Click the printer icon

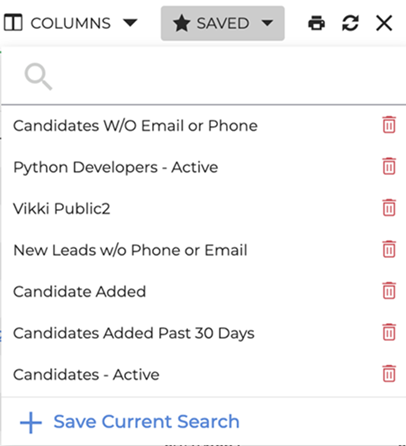click(316, 23)
